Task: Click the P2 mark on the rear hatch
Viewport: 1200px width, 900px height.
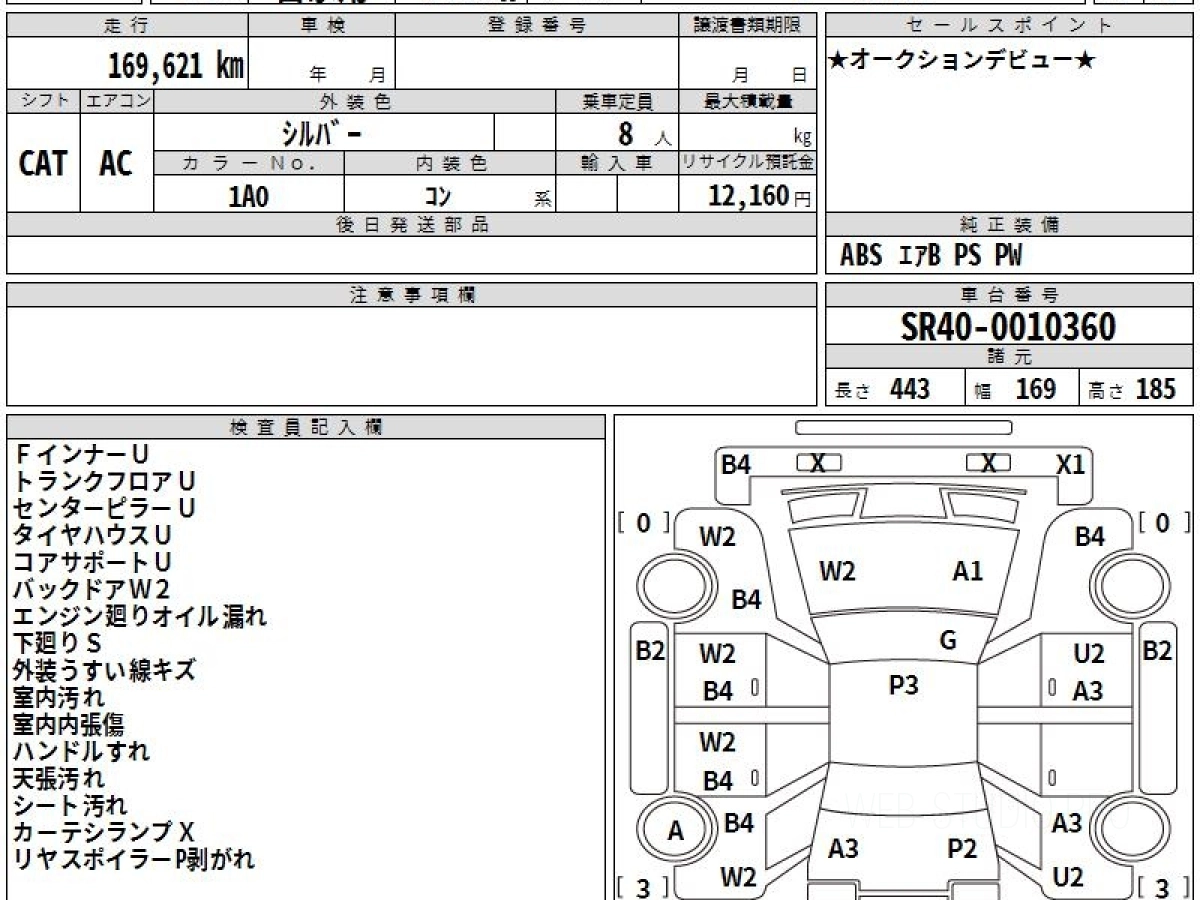Action: [962, 849]
